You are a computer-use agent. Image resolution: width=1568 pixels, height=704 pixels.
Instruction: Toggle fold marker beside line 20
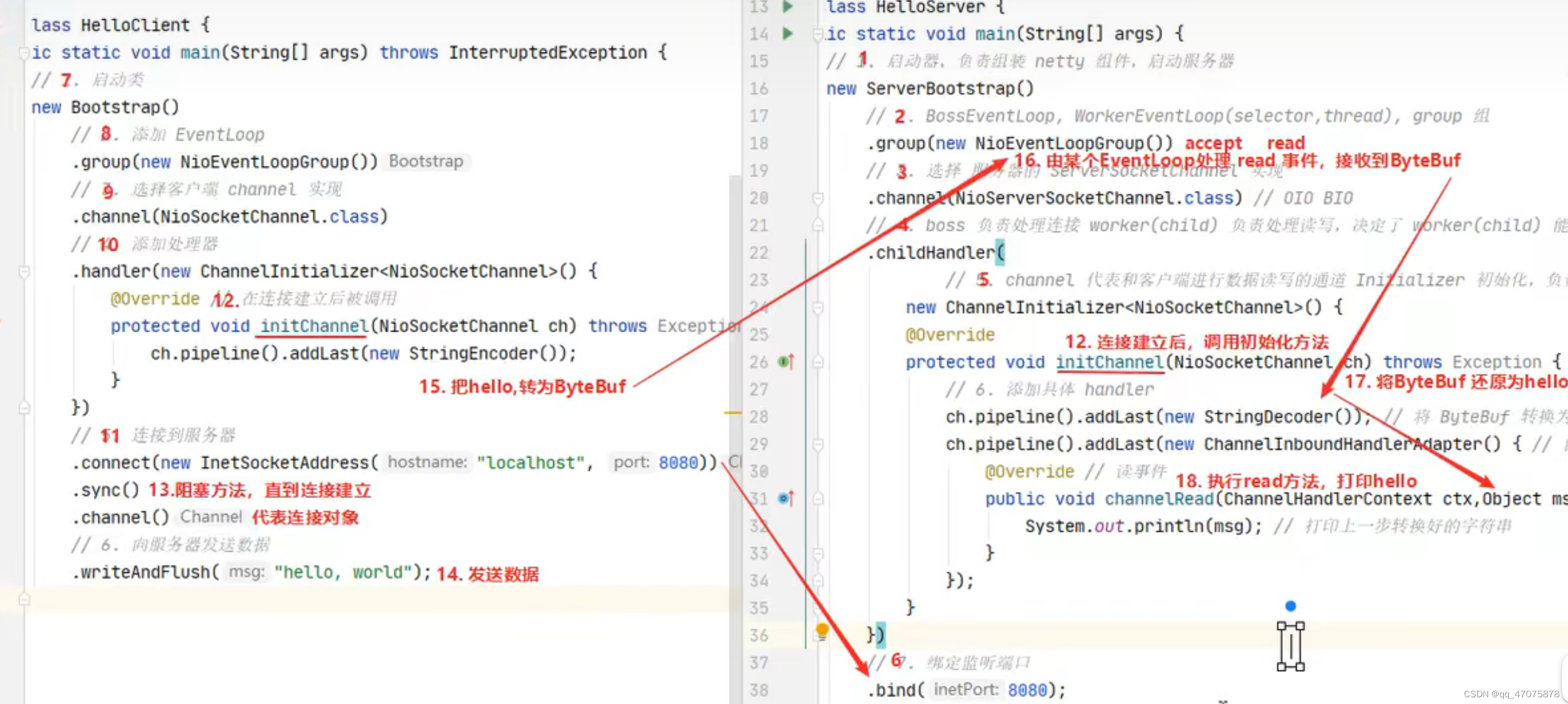point(818,198)
